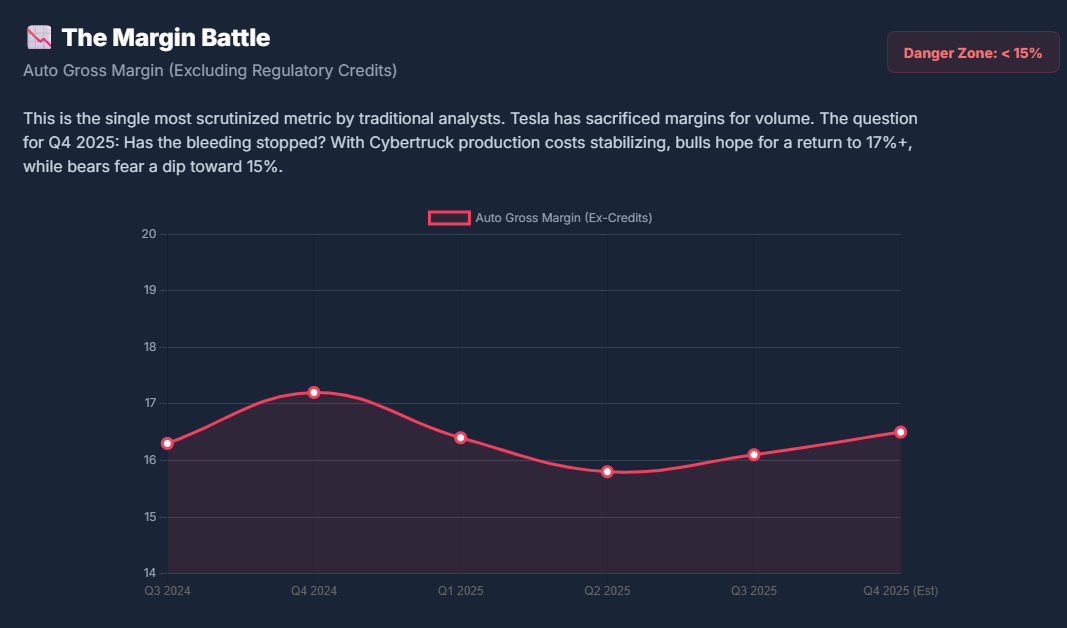Select the Q4 2024 peak data point

click(x=314, y=392)
